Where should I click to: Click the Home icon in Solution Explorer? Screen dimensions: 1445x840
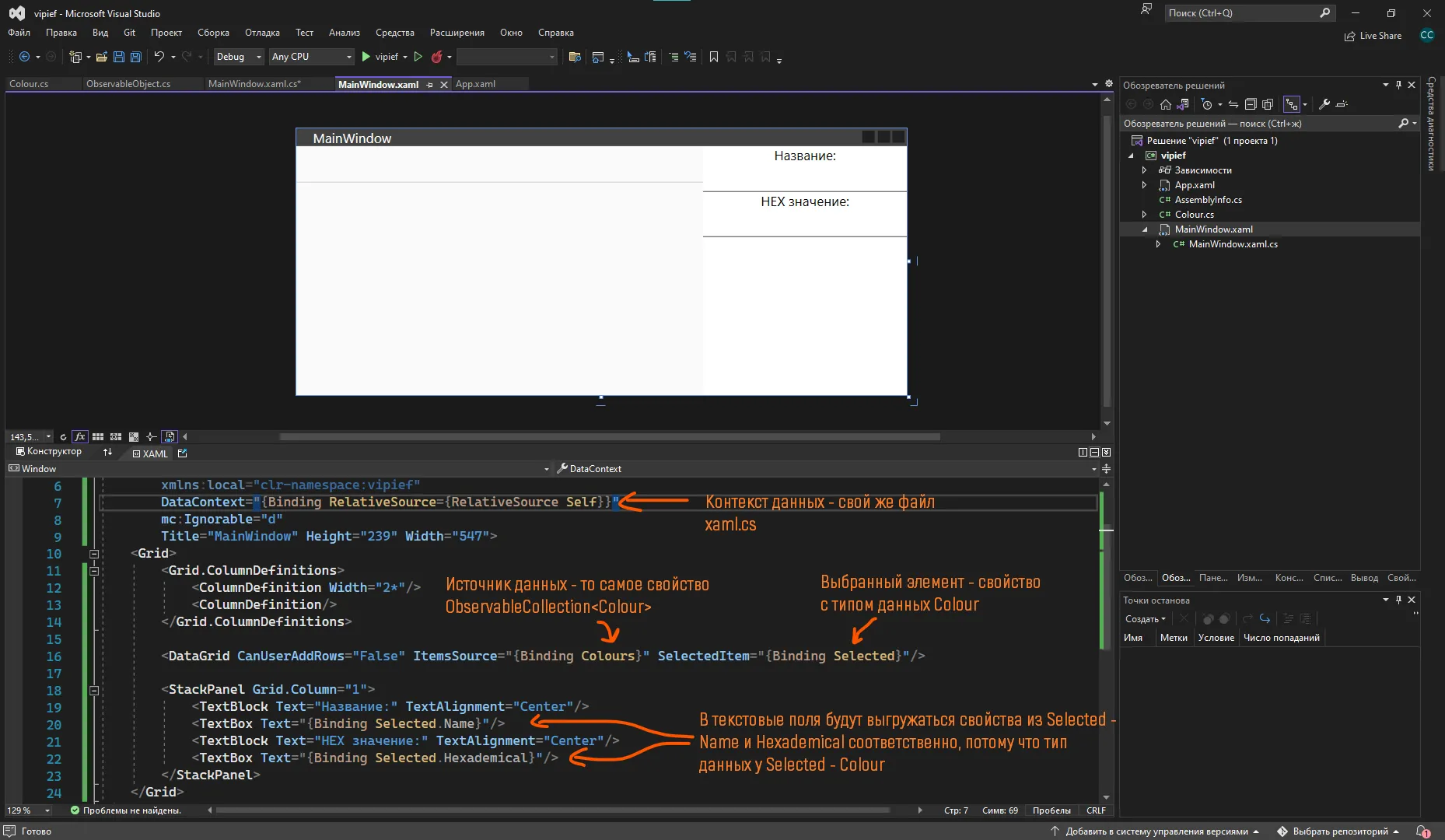pyautogui.click(x=1165, y=104)
